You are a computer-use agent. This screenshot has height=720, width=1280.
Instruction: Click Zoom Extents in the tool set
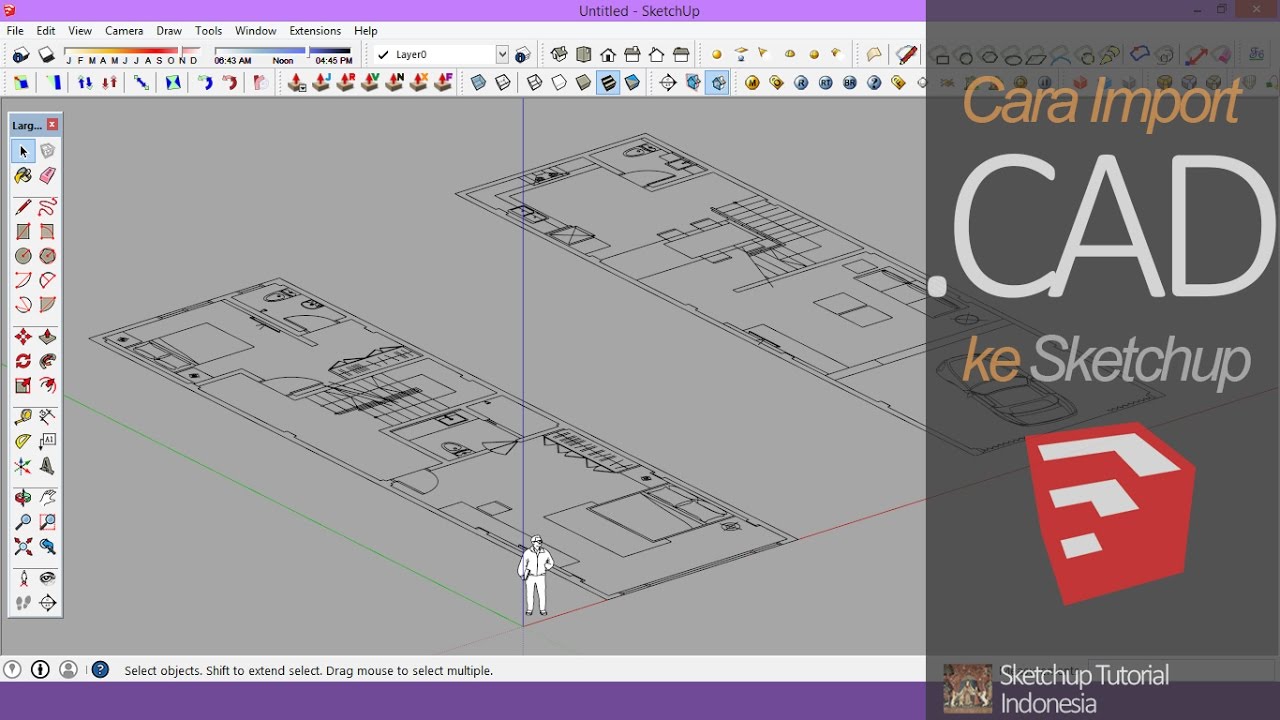tap(24, 547)
